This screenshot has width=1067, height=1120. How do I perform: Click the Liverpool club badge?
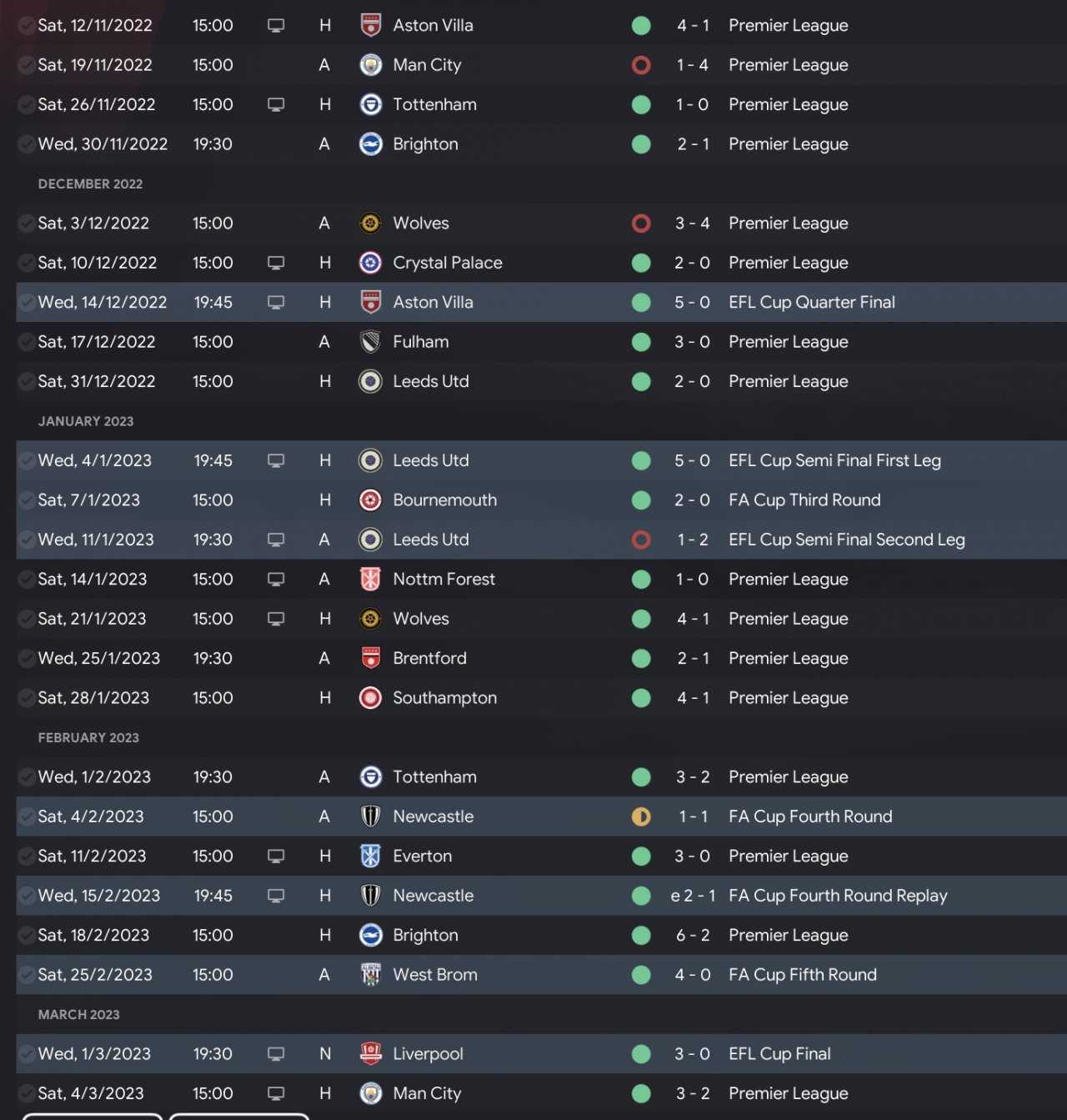tap(370, 1054)
